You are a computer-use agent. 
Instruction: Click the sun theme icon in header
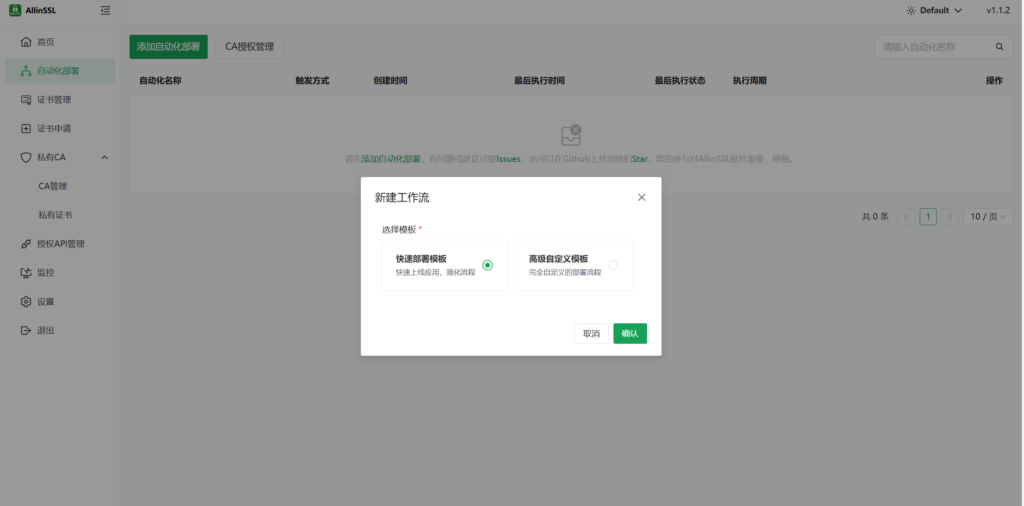(x=911, y=10)
